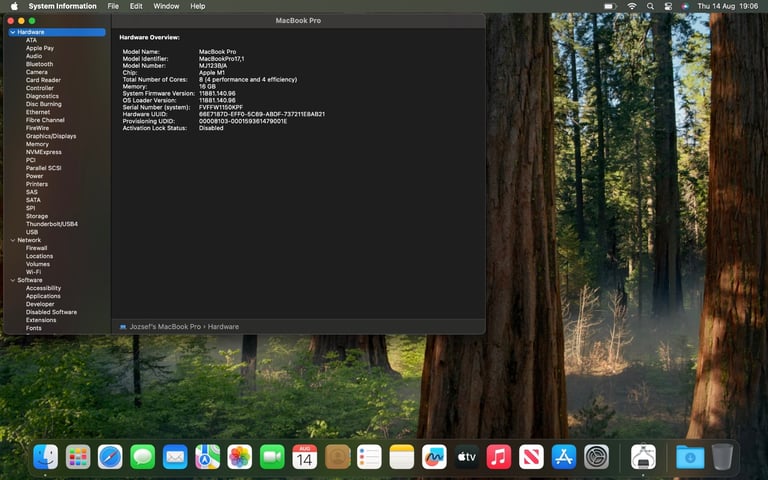Launch FaceTime from the Dock

tap(272, 456)
